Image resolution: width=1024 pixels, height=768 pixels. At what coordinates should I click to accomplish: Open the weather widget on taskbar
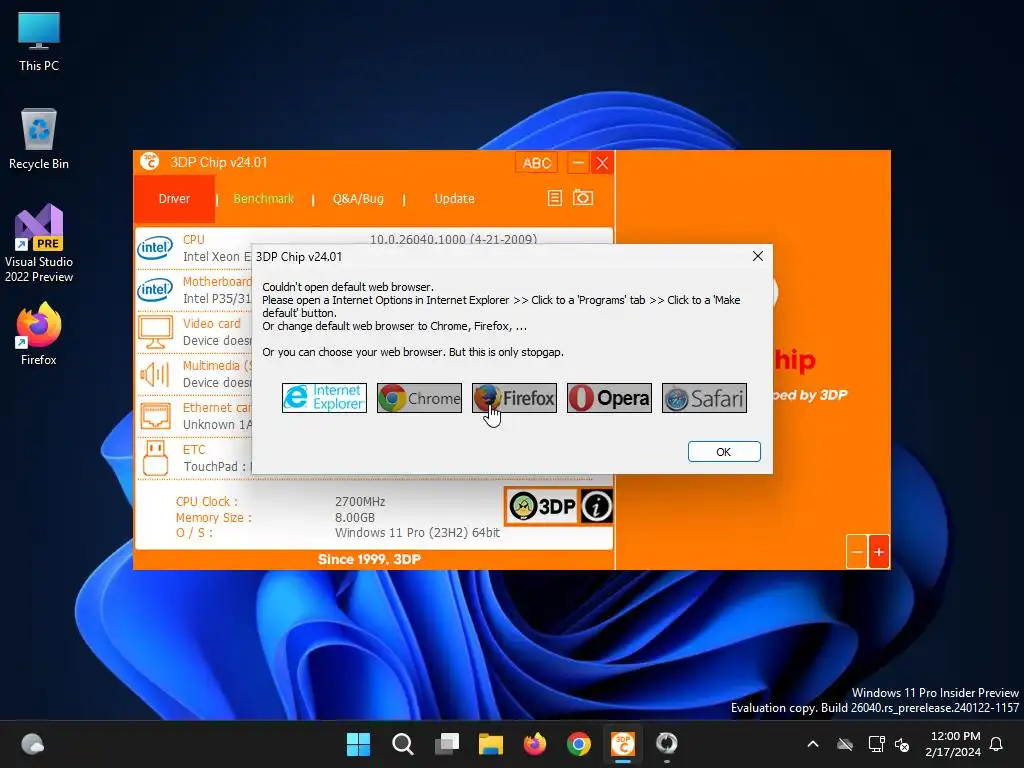[x=33, y=744]
